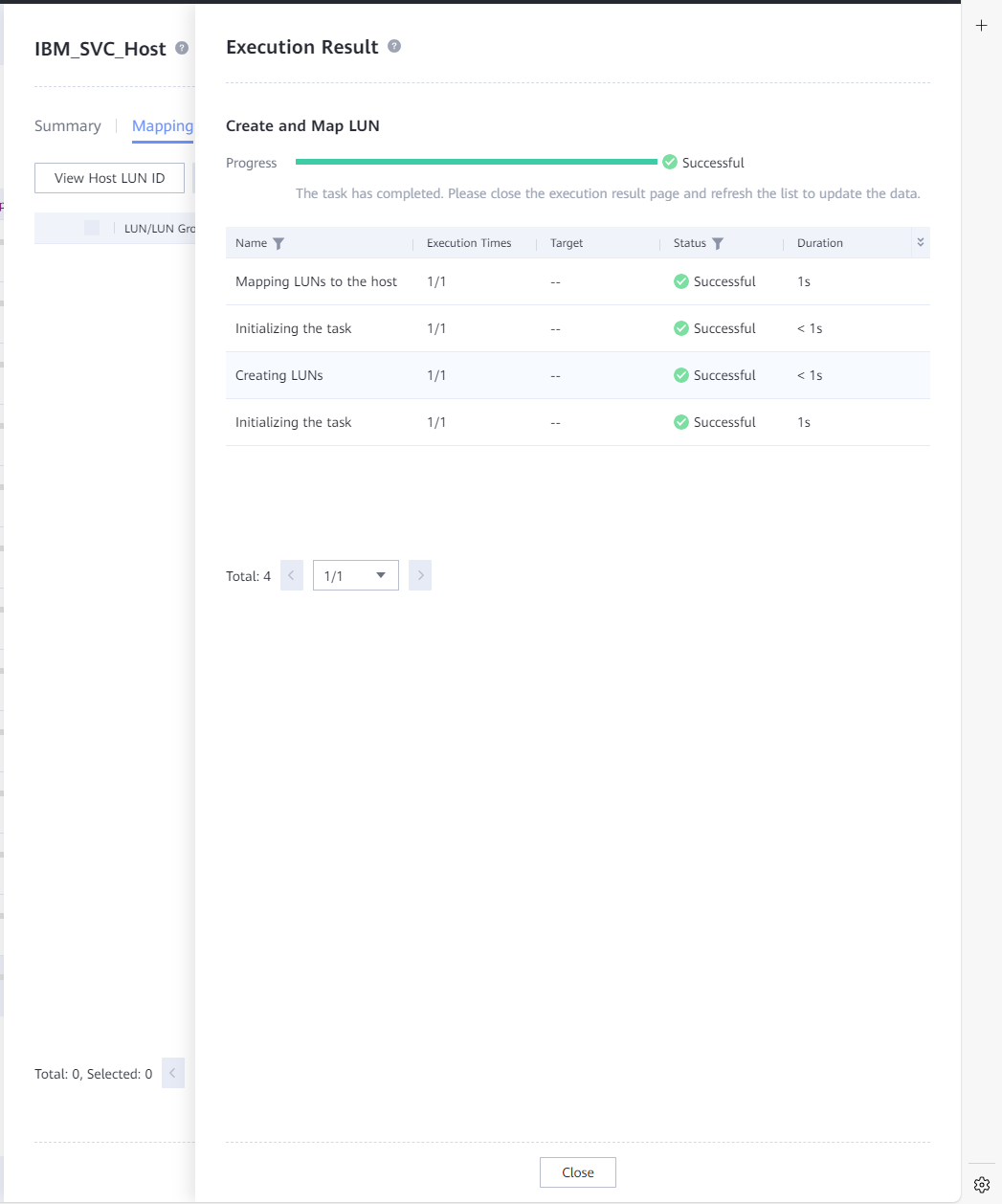This screenshot has width=1002, height=1204.
Task: Switch to the Mapping tab
Action: coord(163,126)
